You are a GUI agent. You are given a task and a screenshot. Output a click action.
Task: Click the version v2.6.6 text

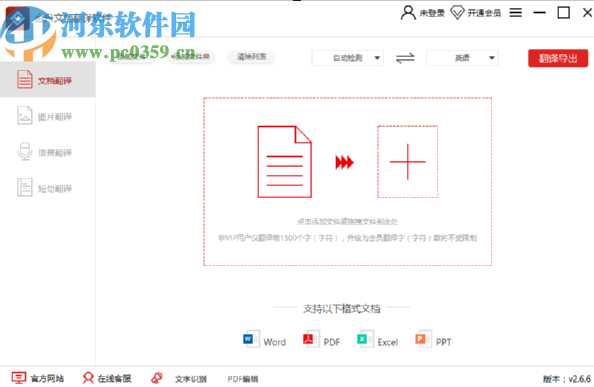pos(567,379)
